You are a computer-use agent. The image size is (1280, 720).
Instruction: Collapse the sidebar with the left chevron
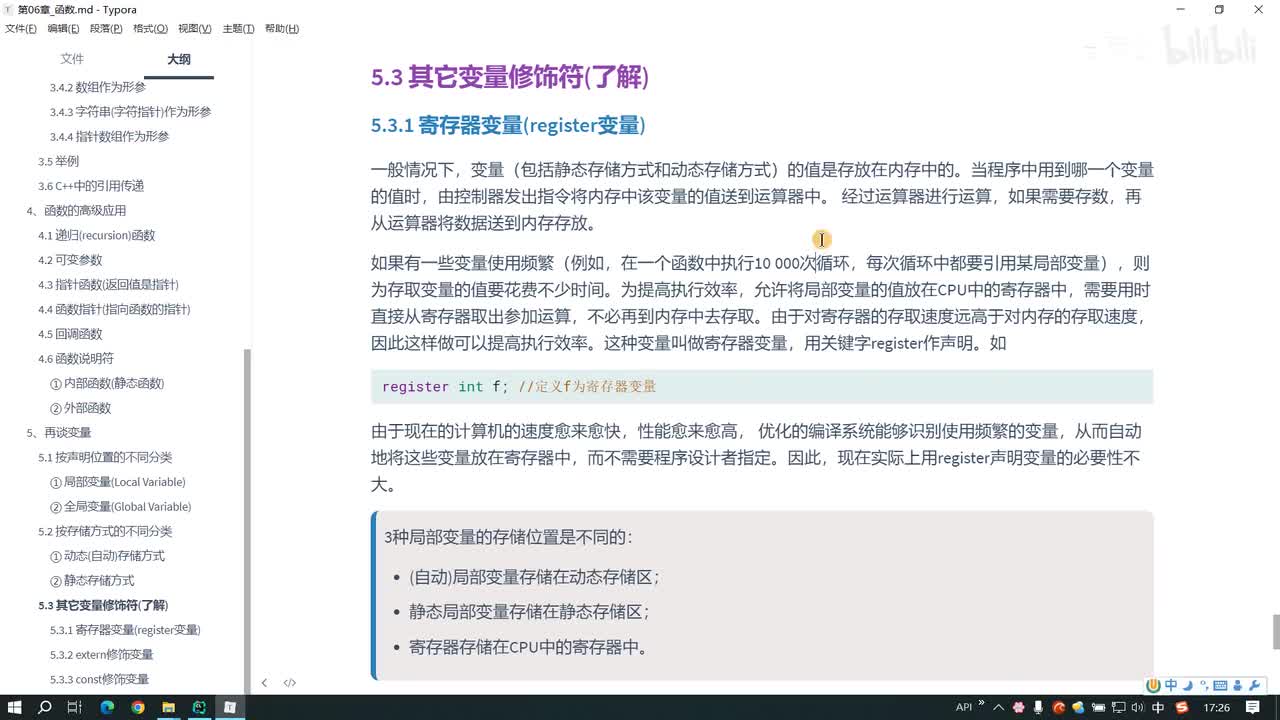coord(264,683)
